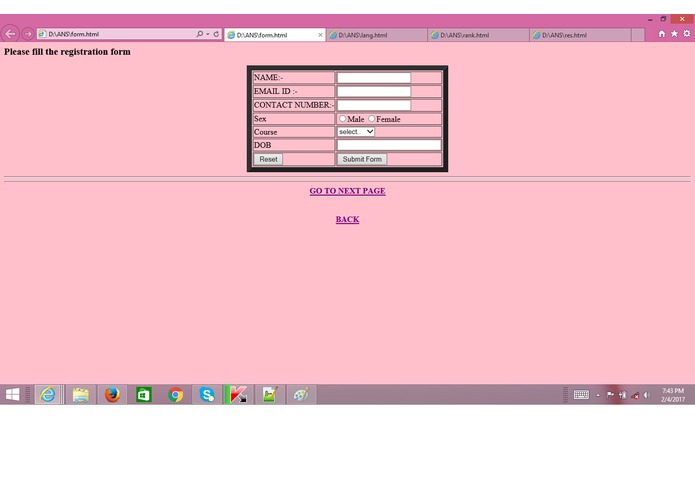Click the 'Sex' label cell
The width and height of the screenshot is (695, 494).
click(293, 119)
